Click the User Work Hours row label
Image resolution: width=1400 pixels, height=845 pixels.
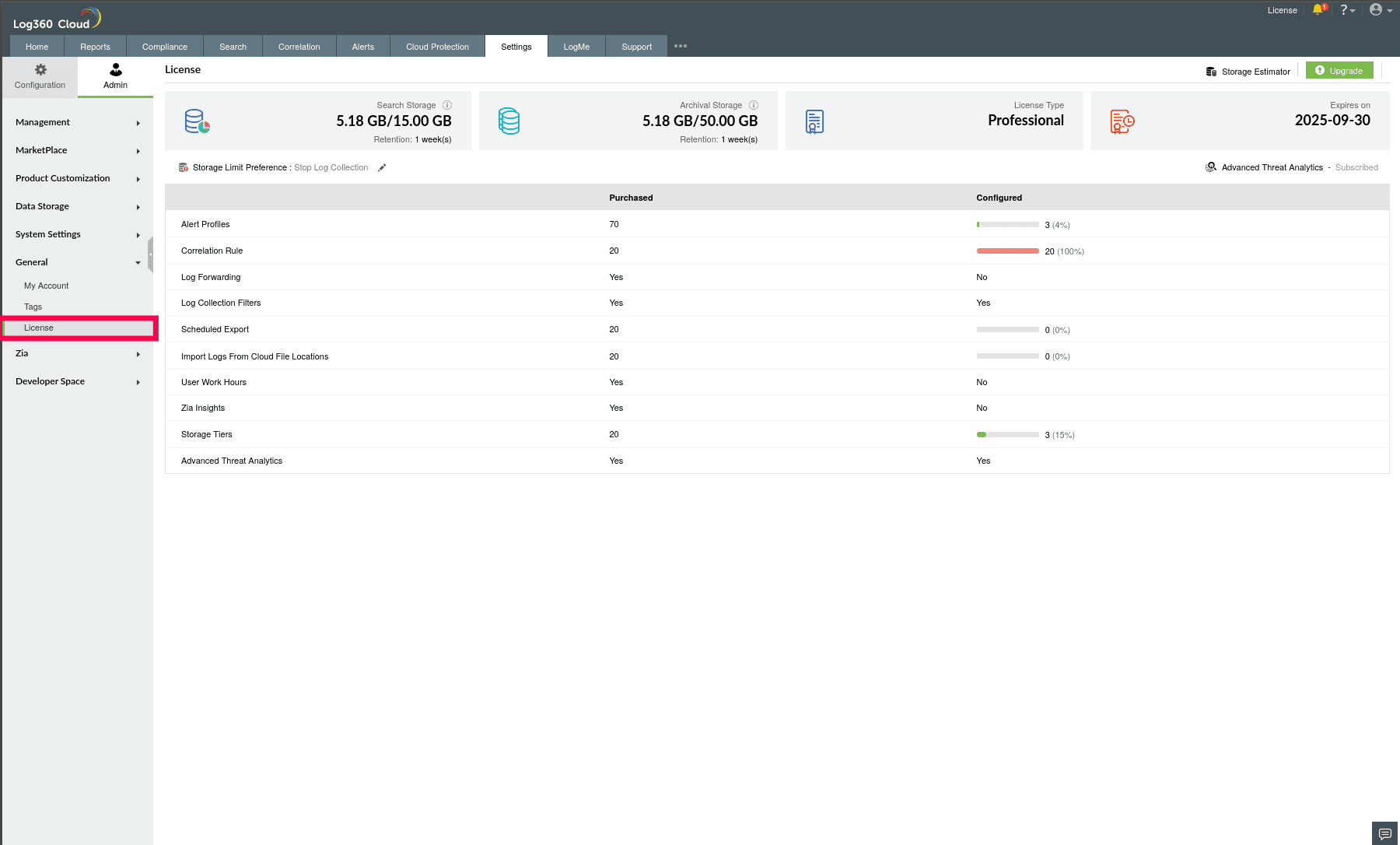214,382
